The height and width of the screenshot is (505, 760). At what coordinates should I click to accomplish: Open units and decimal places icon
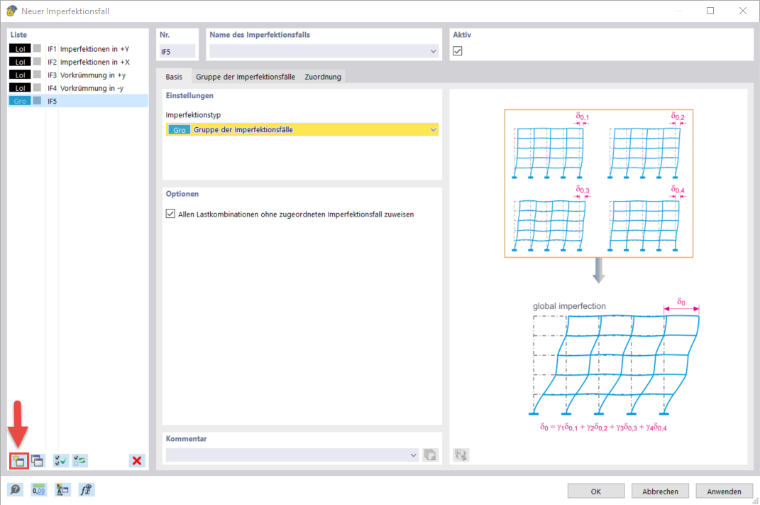[x=38, y=490]
